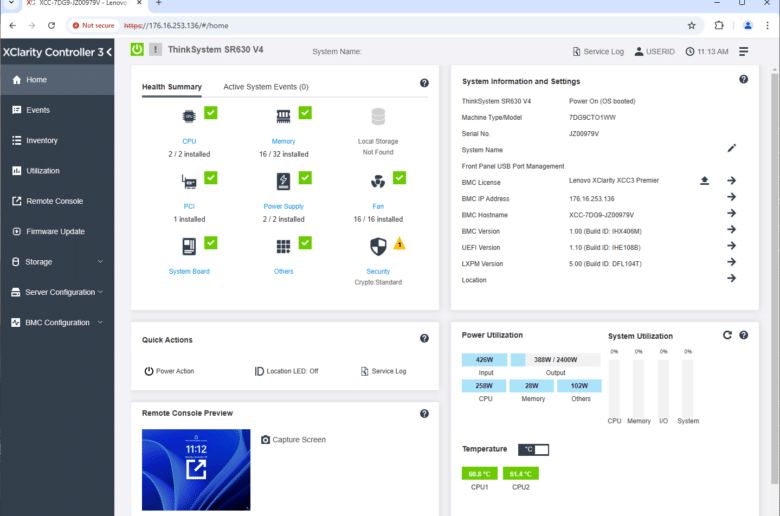Click the CPU1 temperature reading
This screenshot has height=516, width=780.
(480, 474)
